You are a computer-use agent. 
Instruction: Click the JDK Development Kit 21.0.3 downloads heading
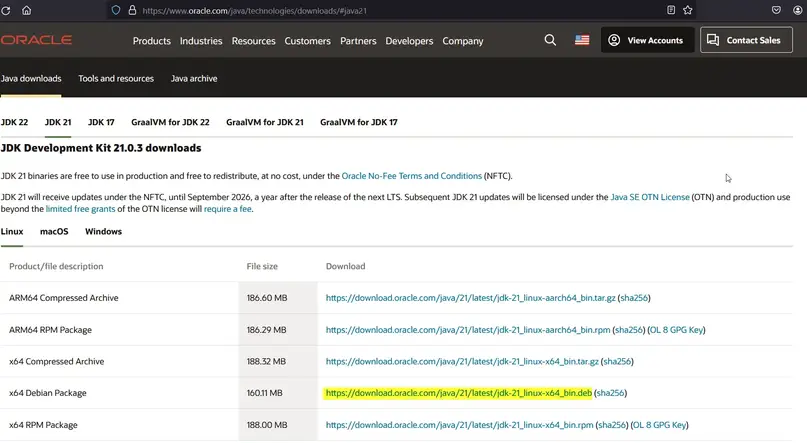[x=101, y=148]
